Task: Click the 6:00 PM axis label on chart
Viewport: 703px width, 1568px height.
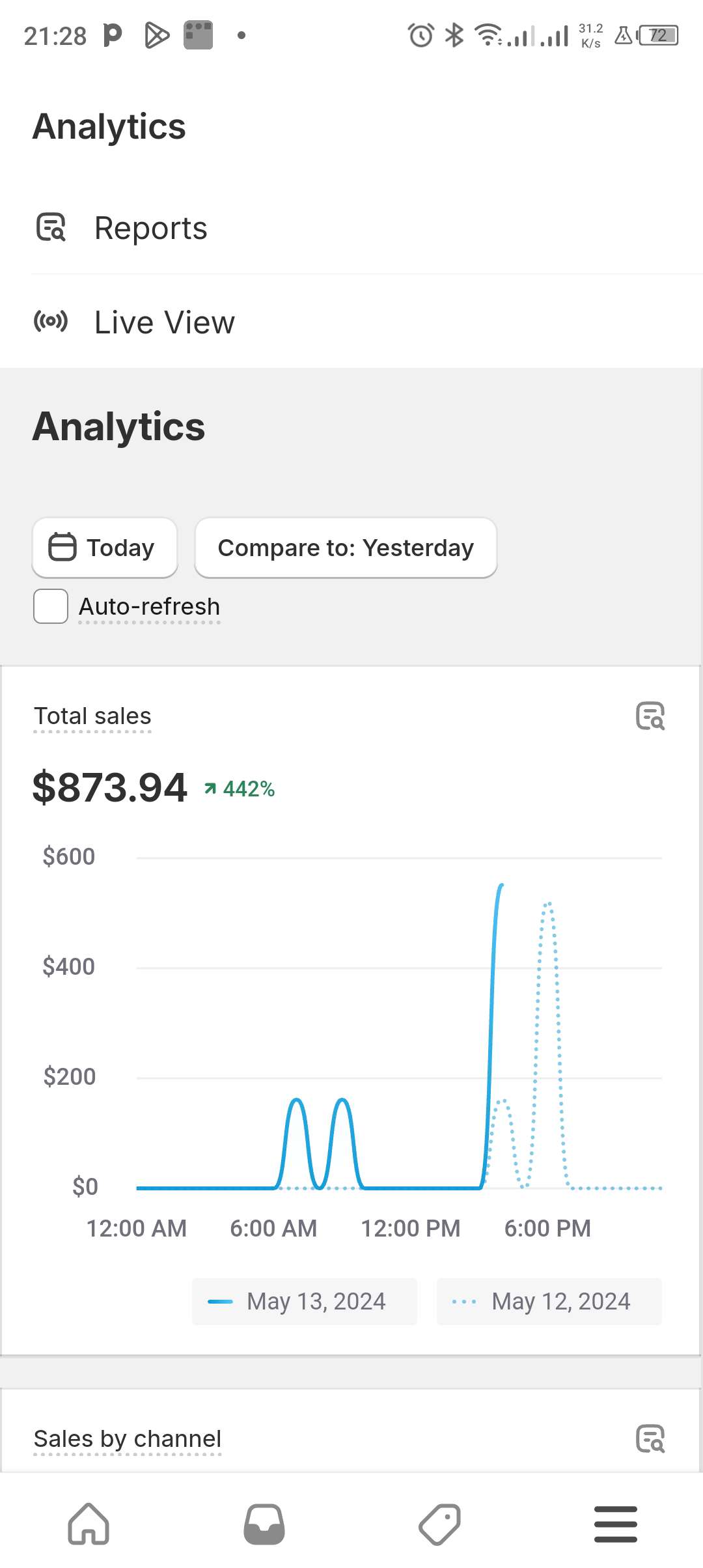Action: click(549, 1227)
